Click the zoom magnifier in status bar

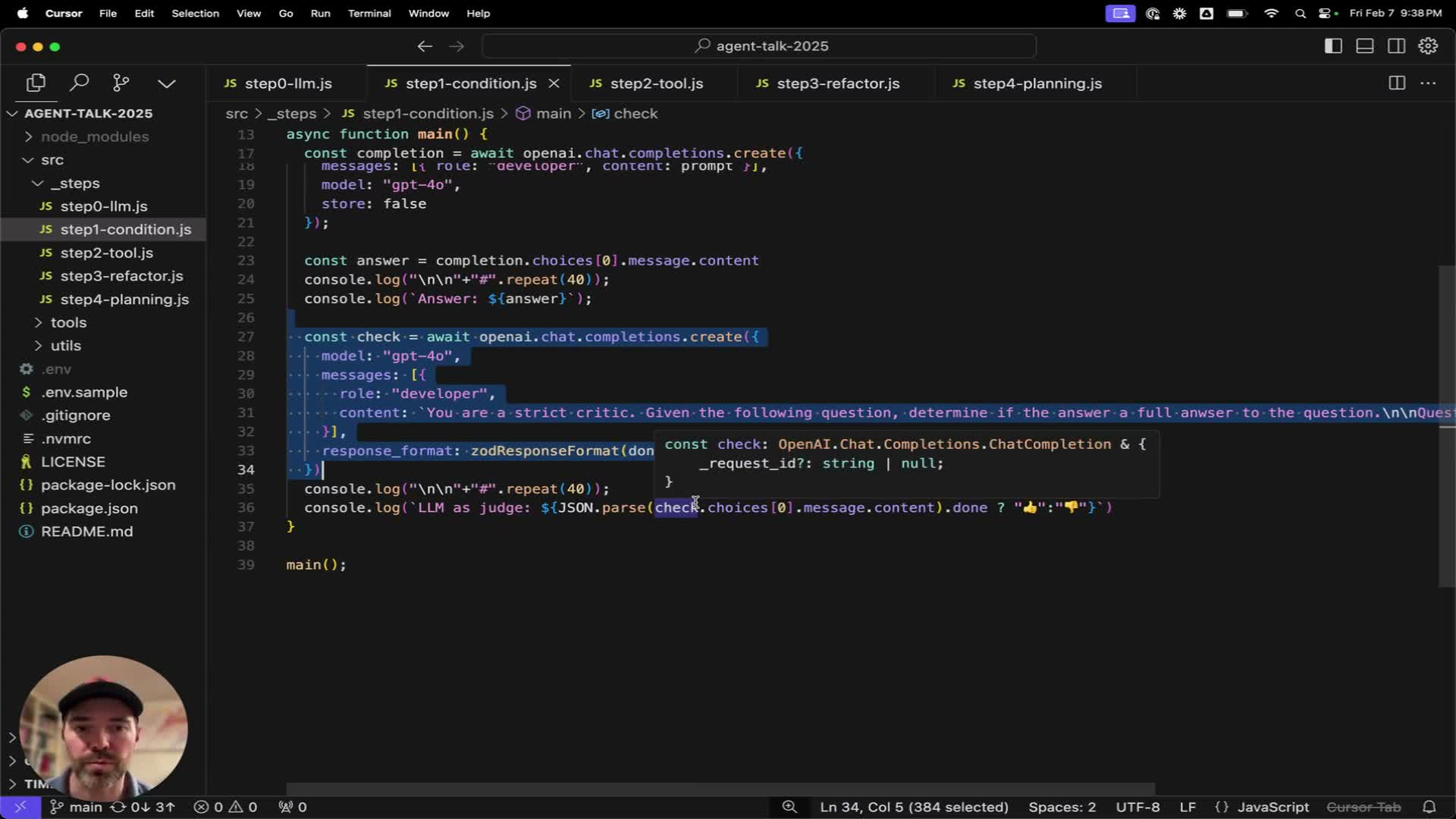point(789,807)
